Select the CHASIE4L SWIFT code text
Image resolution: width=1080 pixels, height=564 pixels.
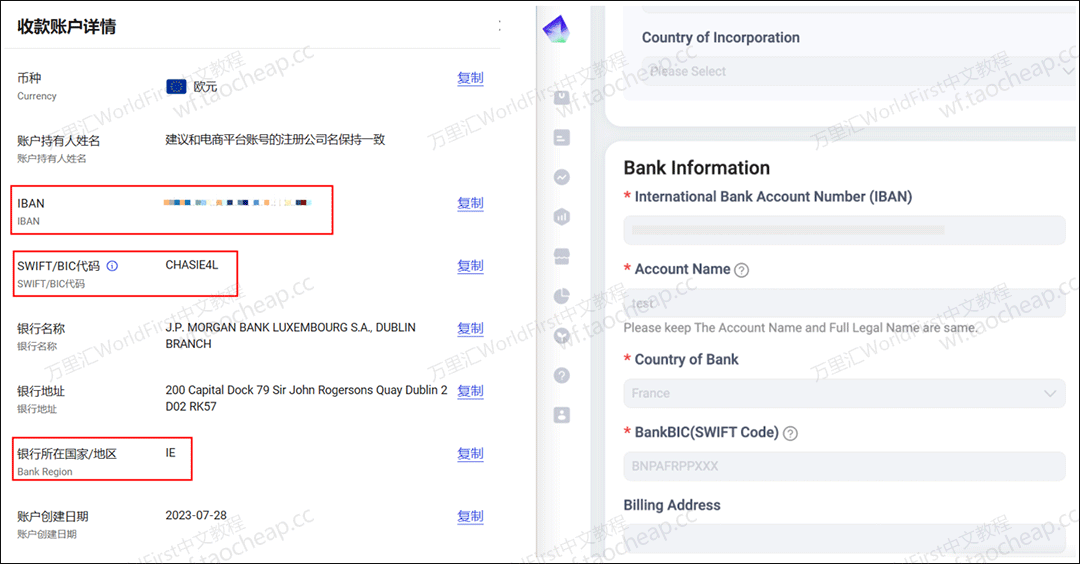(x=191, y=265)
